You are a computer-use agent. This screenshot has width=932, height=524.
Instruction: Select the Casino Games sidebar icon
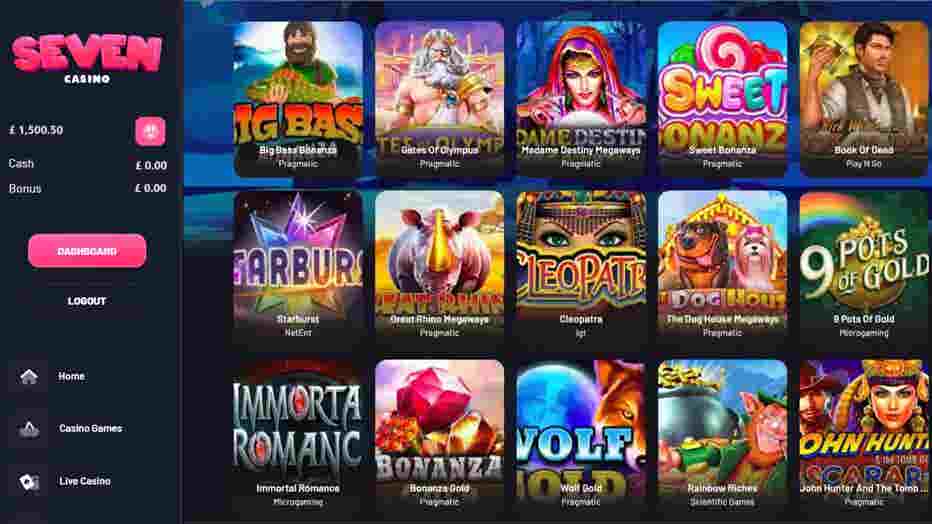29,428
